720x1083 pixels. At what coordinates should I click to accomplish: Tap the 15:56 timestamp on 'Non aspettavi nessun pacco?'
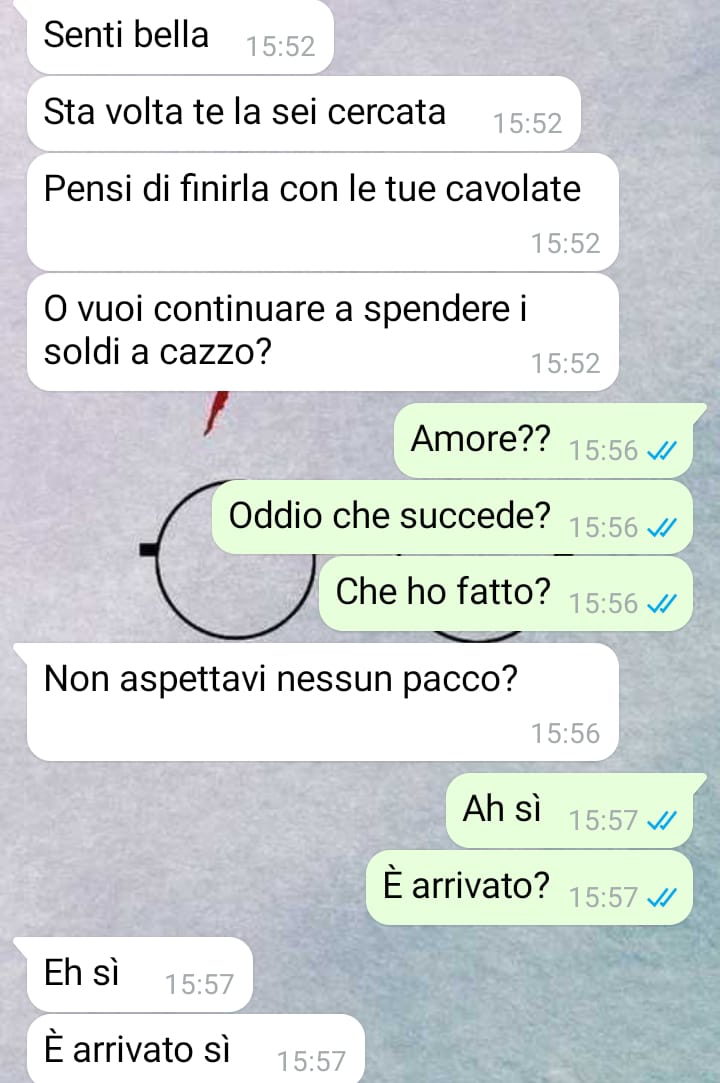pos(565,734)
